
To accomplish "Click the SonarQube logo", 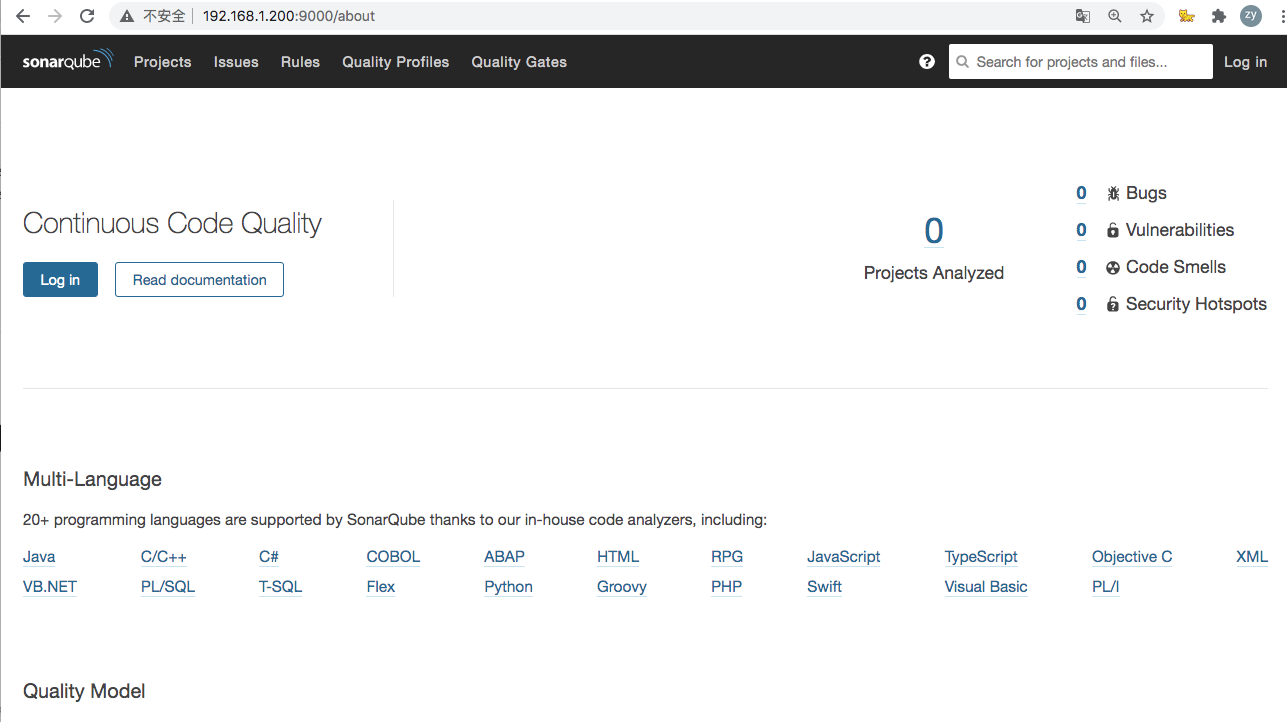I will pos(68,61).
